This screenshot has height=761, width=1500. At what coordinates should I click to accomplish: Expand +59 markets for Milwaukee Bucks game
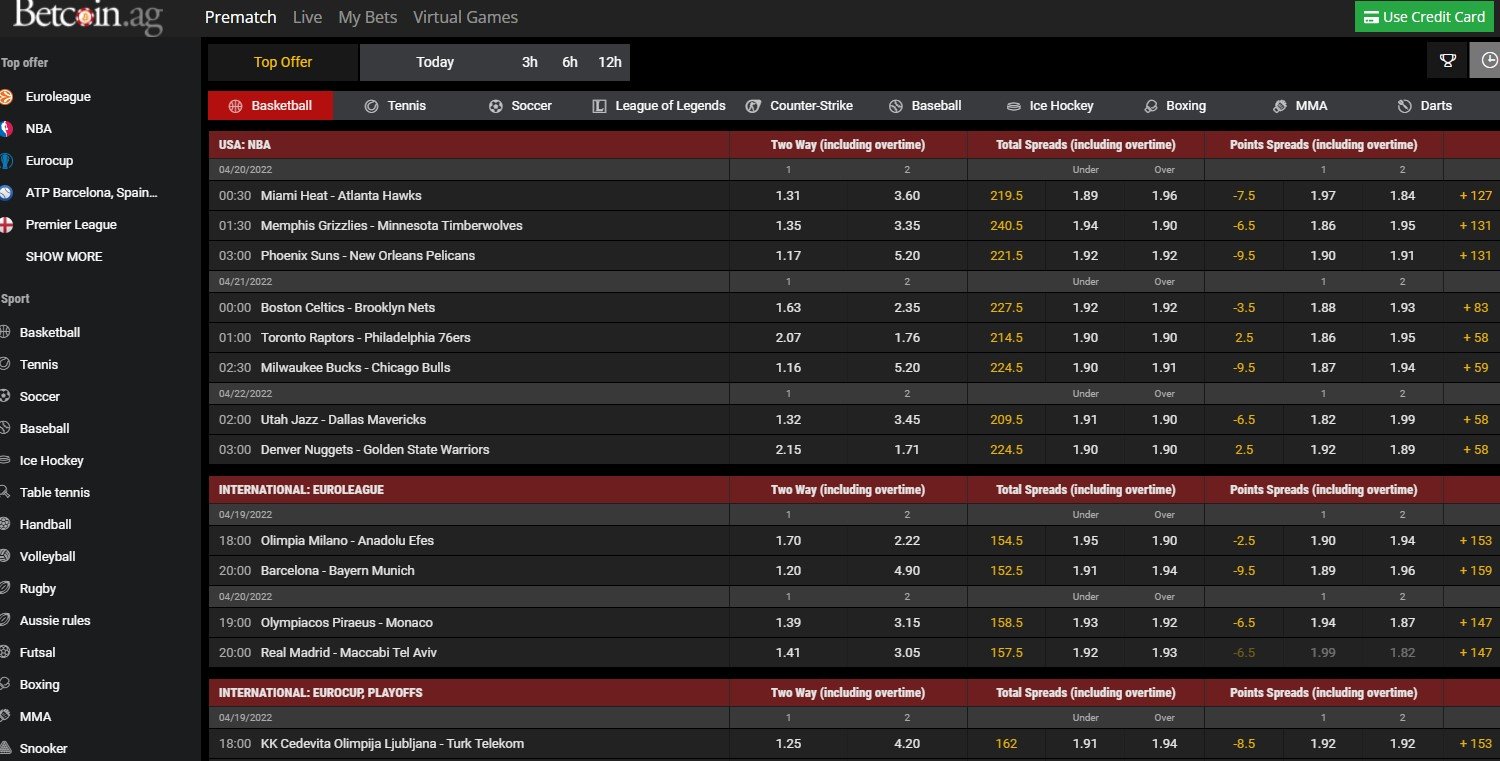click(x=1475, y=368)
